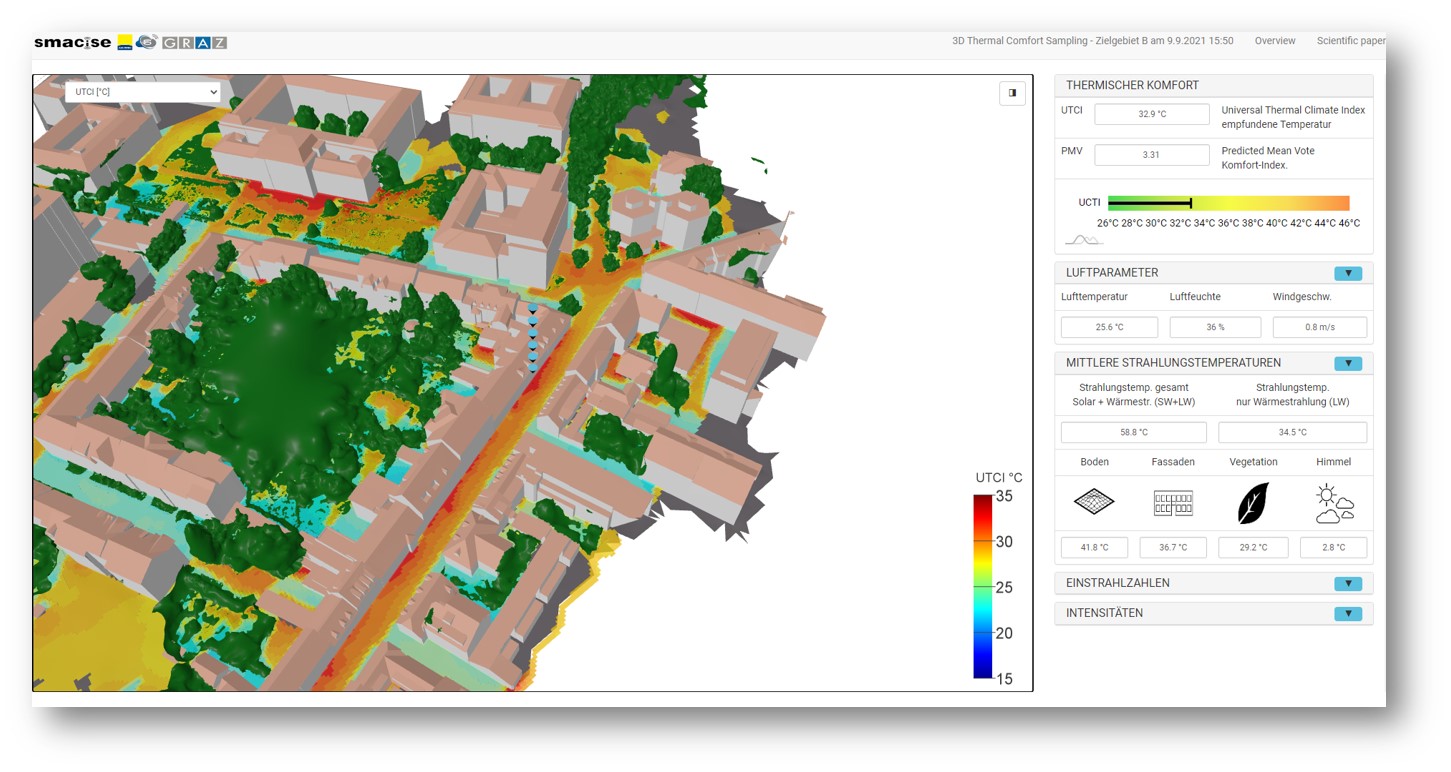
Task: Open the UTCI [°C] layer dropdown
Action: (142, 92)
